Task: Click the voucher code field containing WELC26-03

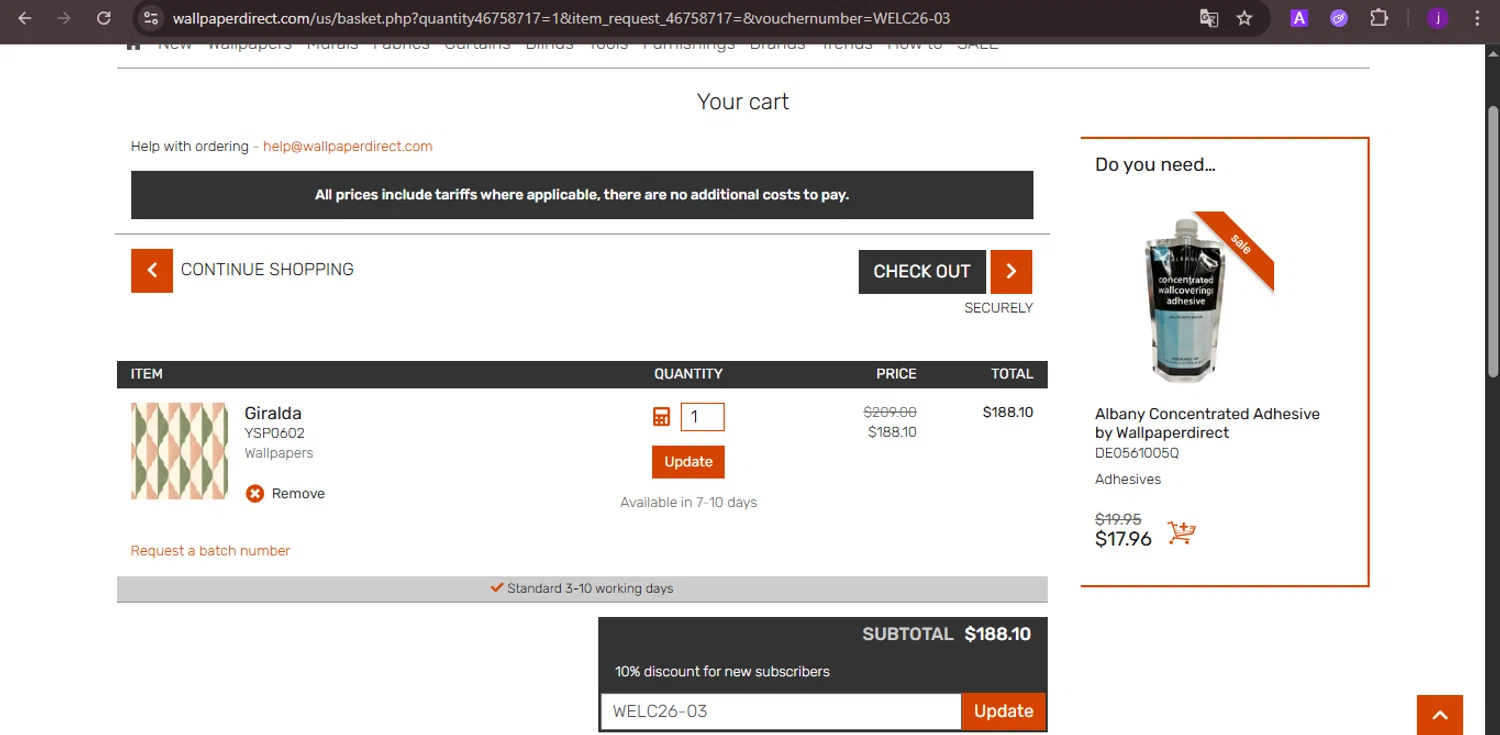Action: [x=781, y=711]
